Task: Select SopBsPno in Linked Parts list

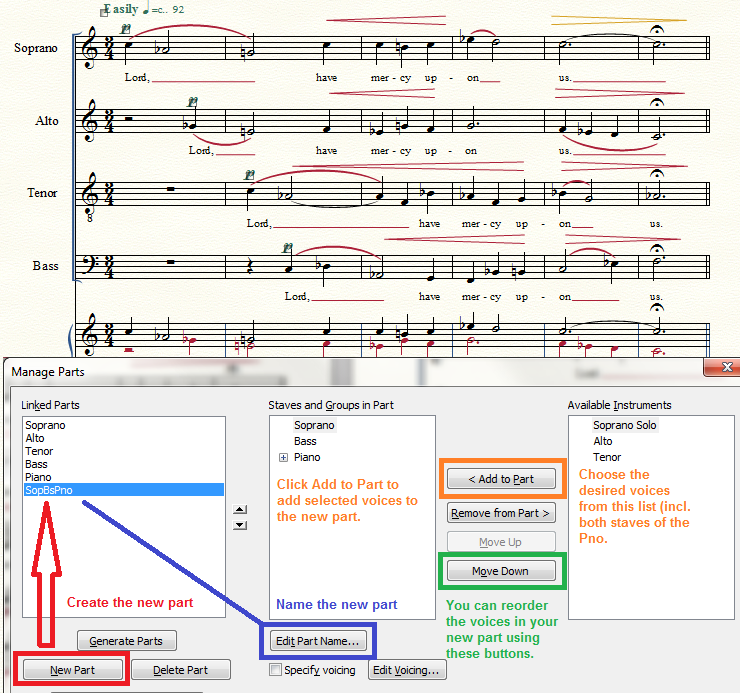Action: tap(49, 490)
